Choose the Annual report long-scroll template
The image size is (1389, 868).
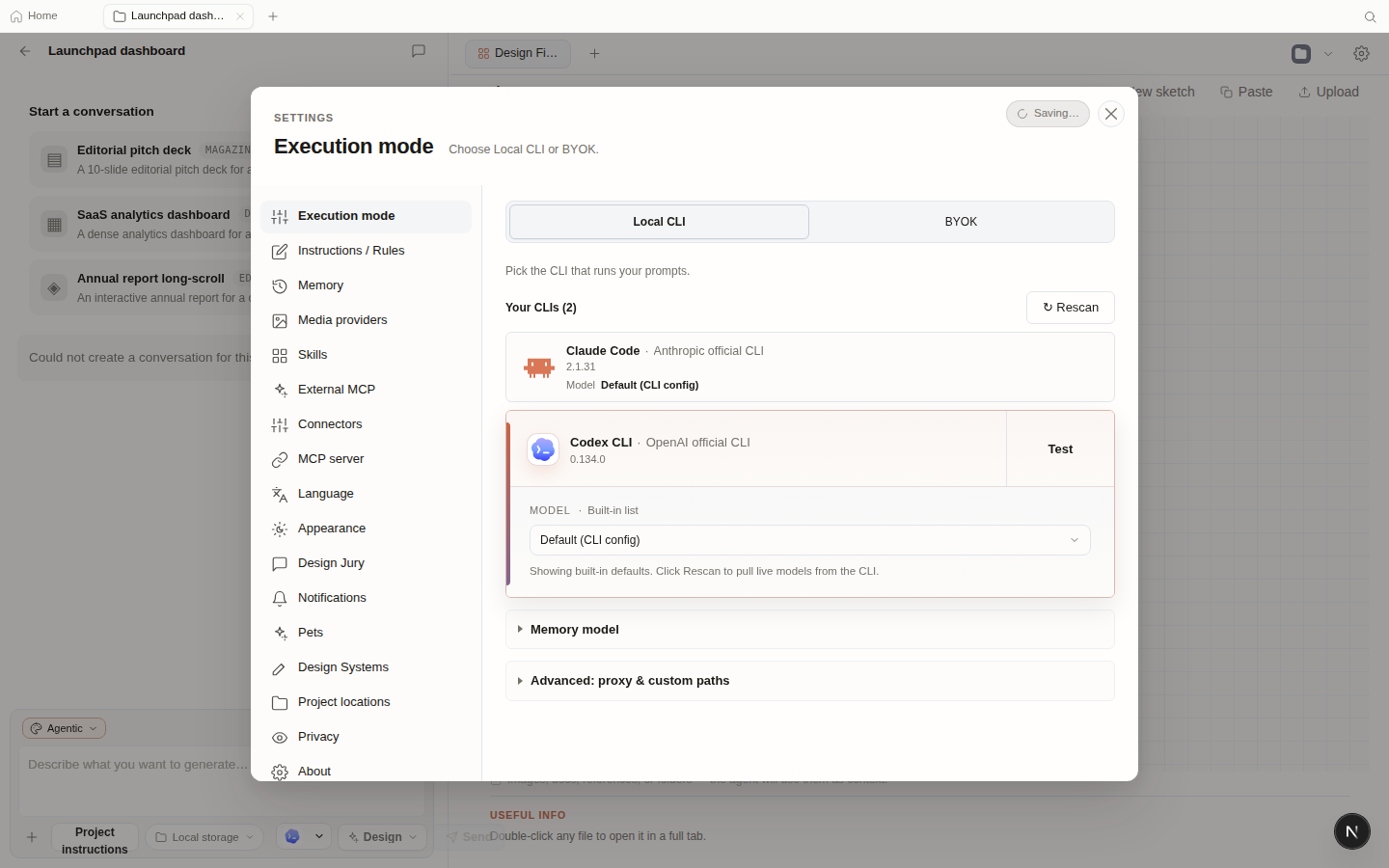click(x=140, y=287)
